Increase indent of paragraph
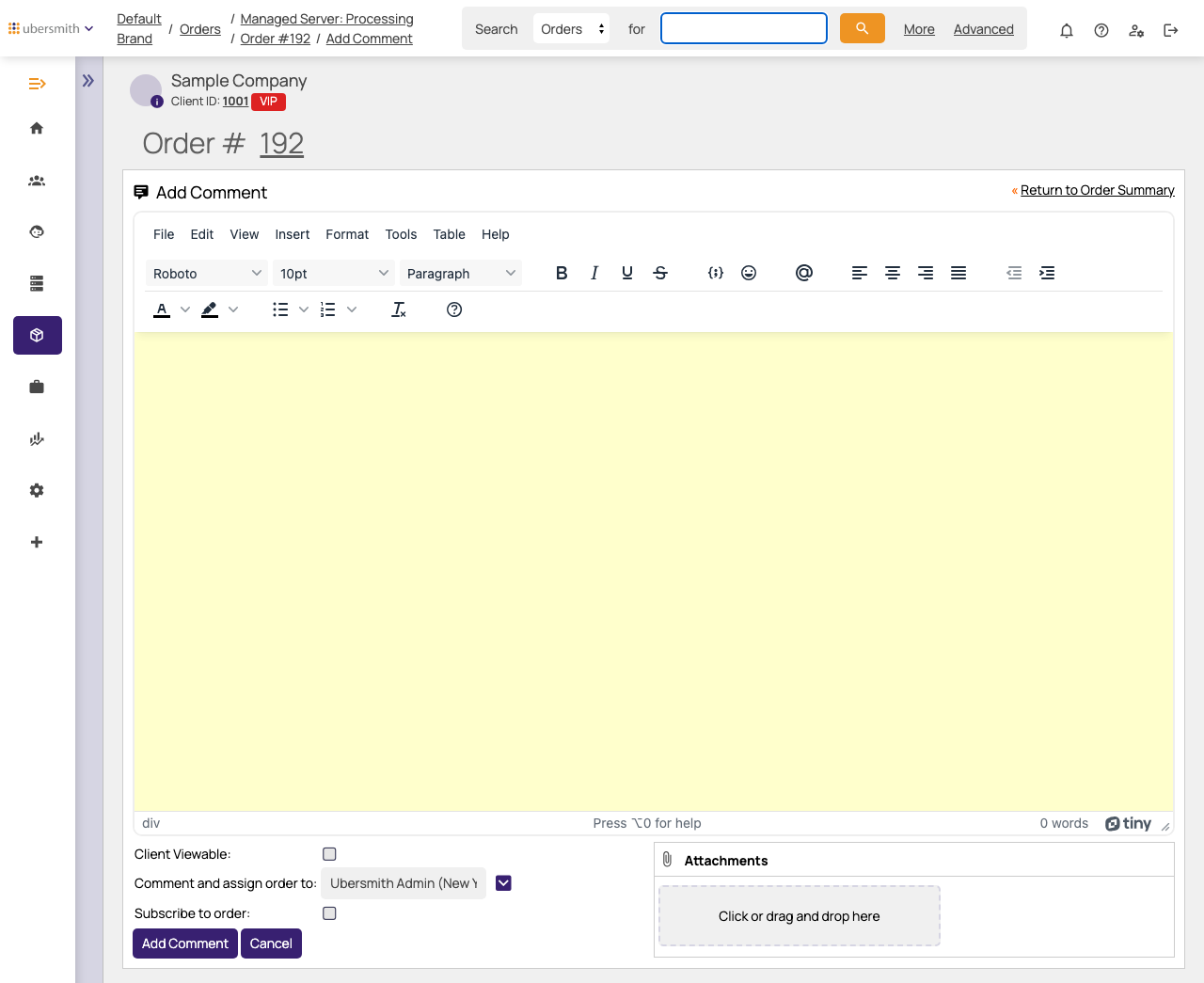1204x983 pixels. [1047, 273]
